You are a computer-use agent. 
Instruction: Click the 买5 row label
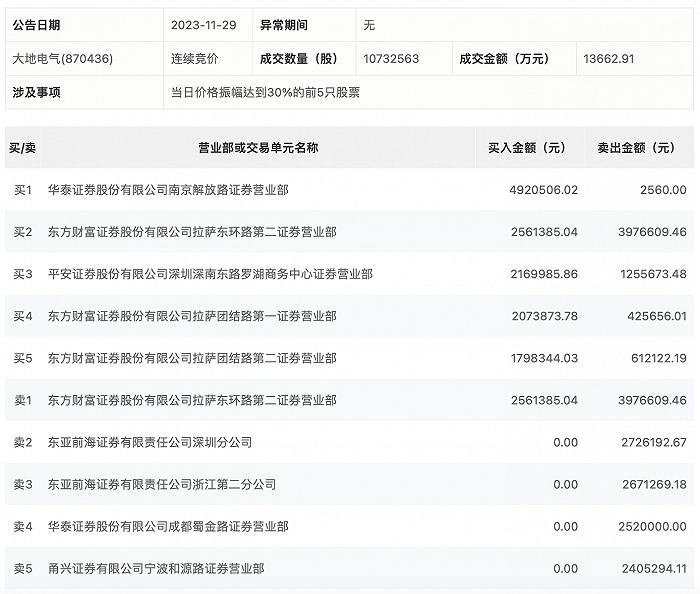coord(23,358)
